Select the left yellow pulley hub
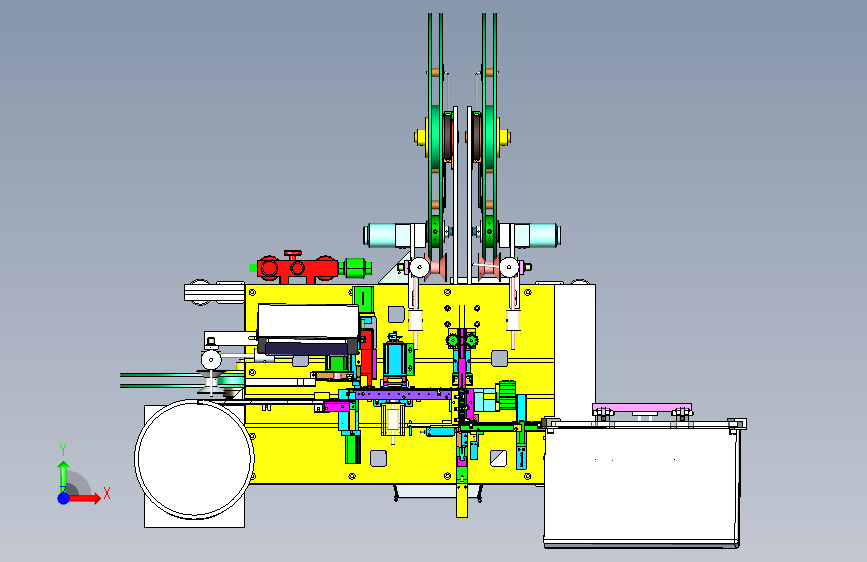The height and width of the screenshot is (562, 867). tap(420, 137)
